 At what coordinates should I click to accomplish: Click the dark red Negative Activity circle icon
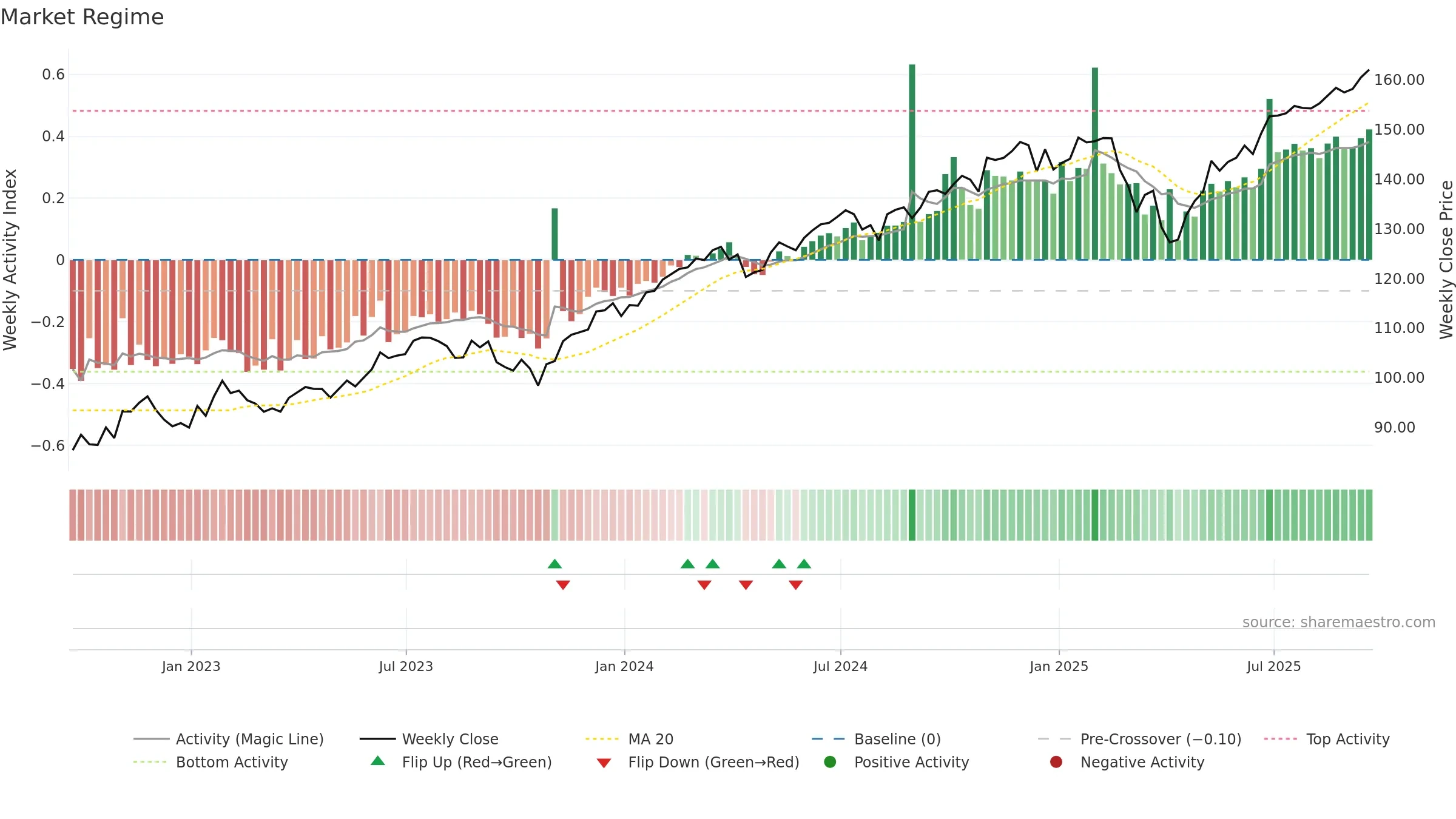click(1056, 762)
